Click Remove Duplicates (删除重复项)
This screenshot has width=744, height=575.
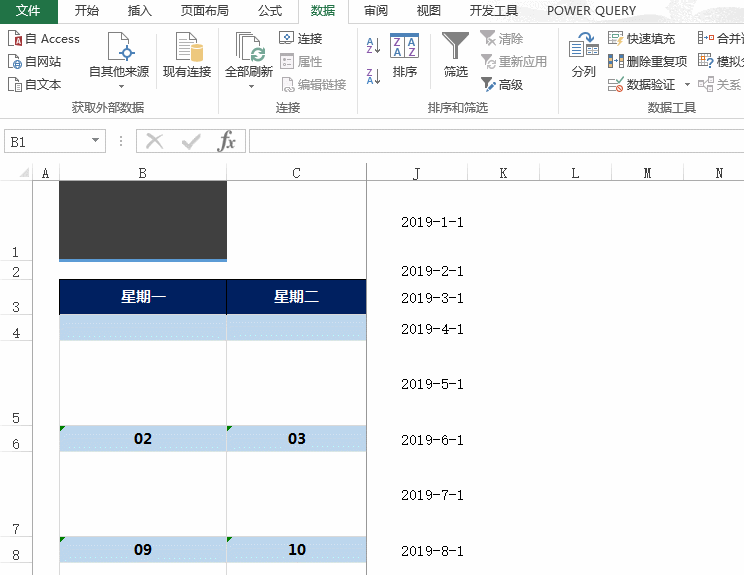[647, 62]
